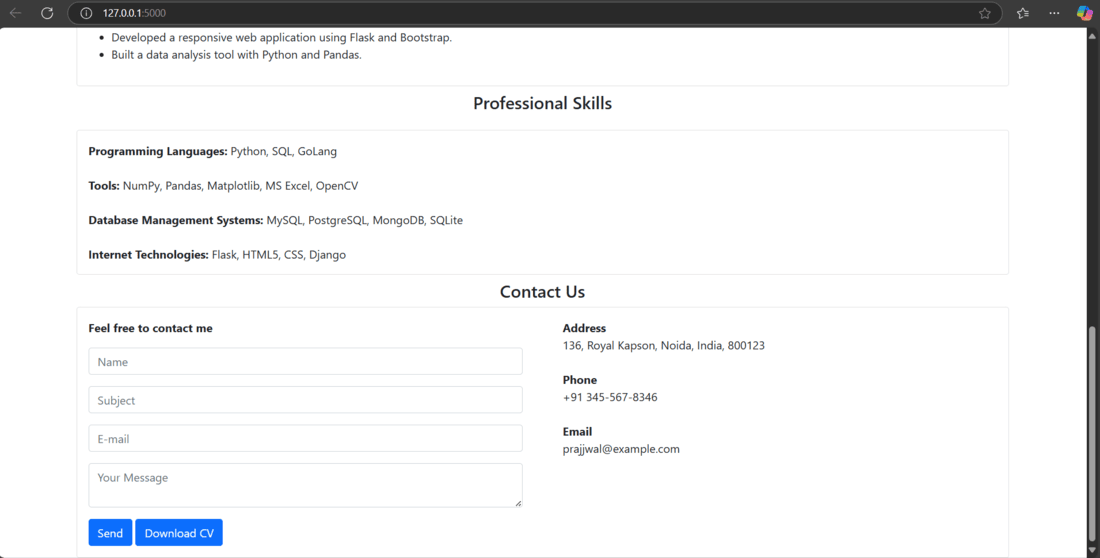1100x558 pixels.
Task: Bookmark page with the star icon
Action: (984, 13)
